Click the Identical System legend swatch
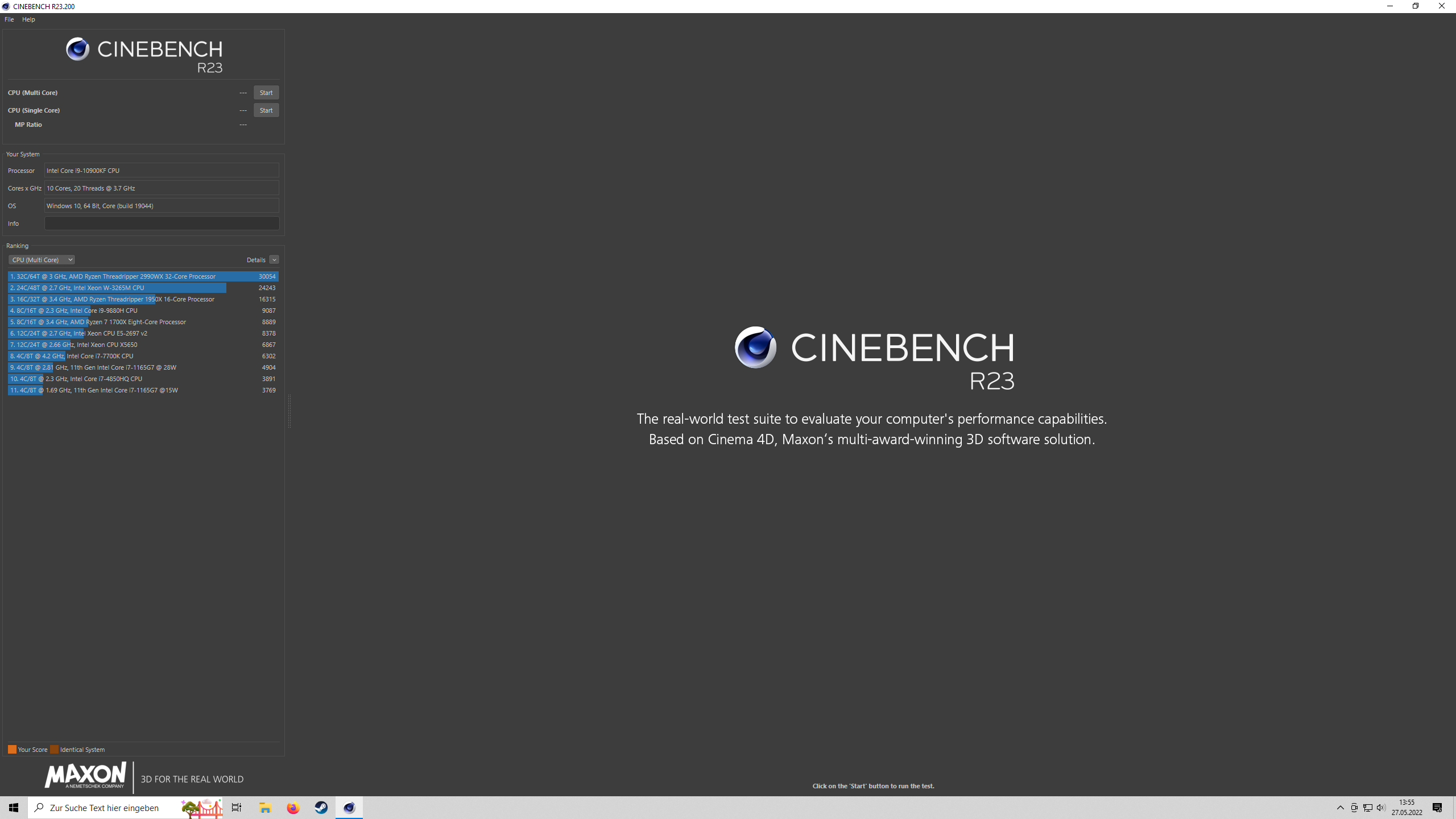Image resolution: width=1456 pixels, height=819 pixels. click(55, 749)
